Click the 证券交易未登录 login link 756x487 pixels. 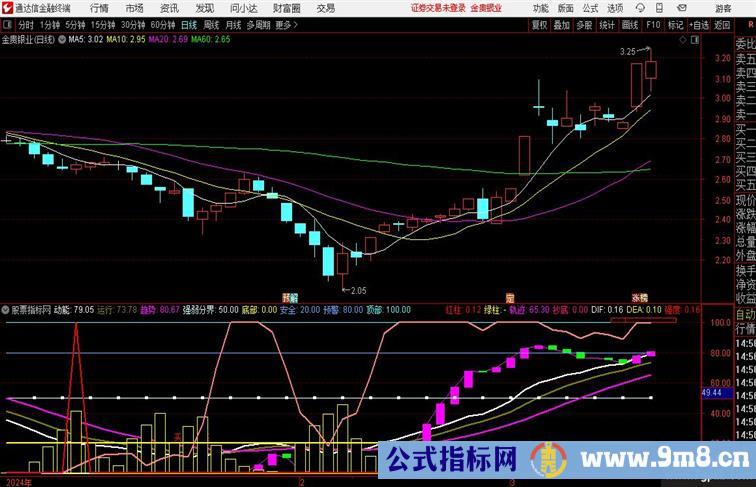tap(438, 8)
